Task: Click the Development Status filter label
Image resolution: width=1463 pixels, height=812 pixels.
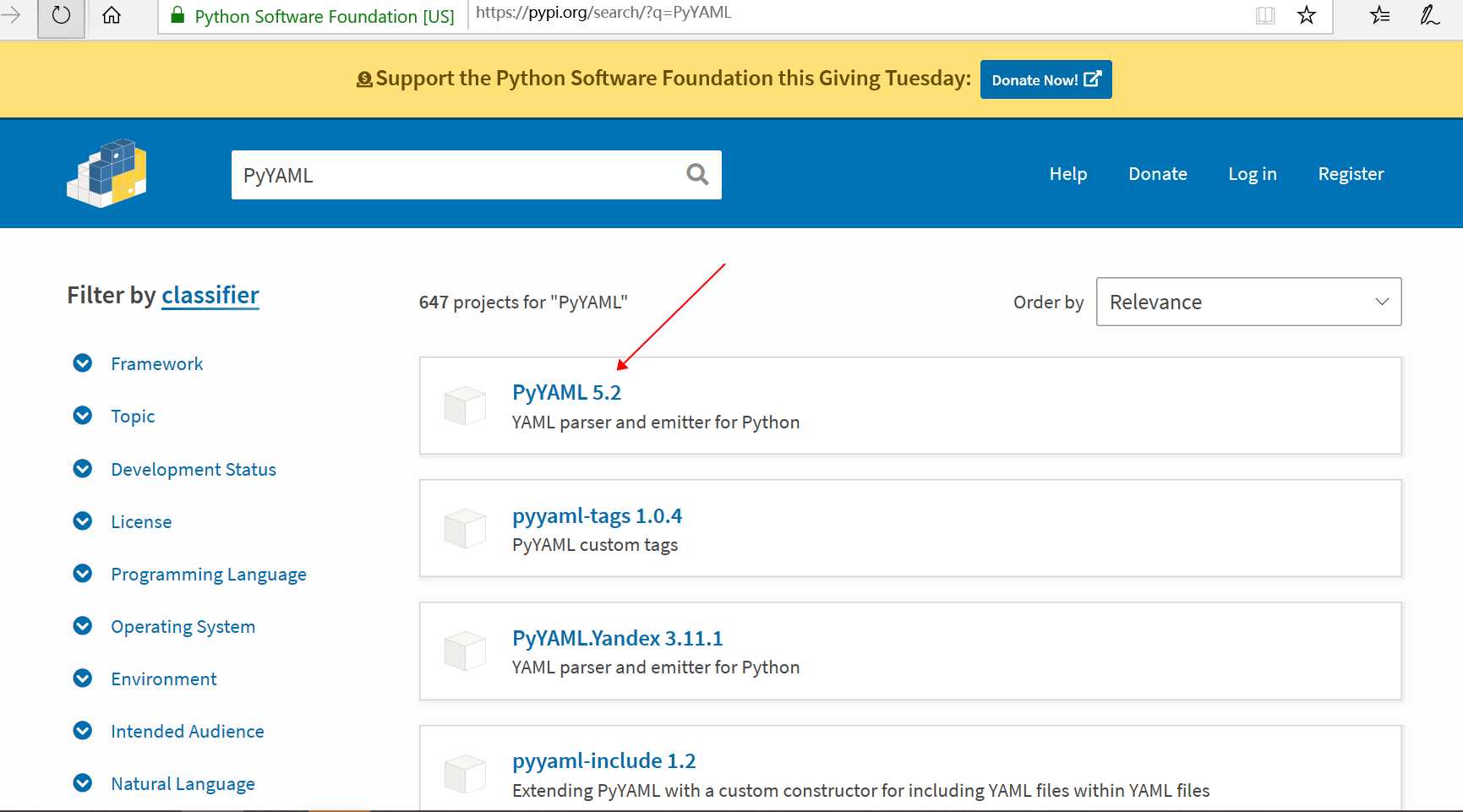Action: coord(194,469)
